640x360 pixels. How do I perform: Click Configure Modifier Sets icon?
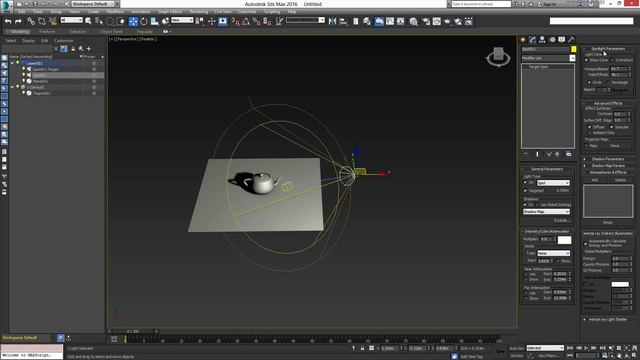569,154
